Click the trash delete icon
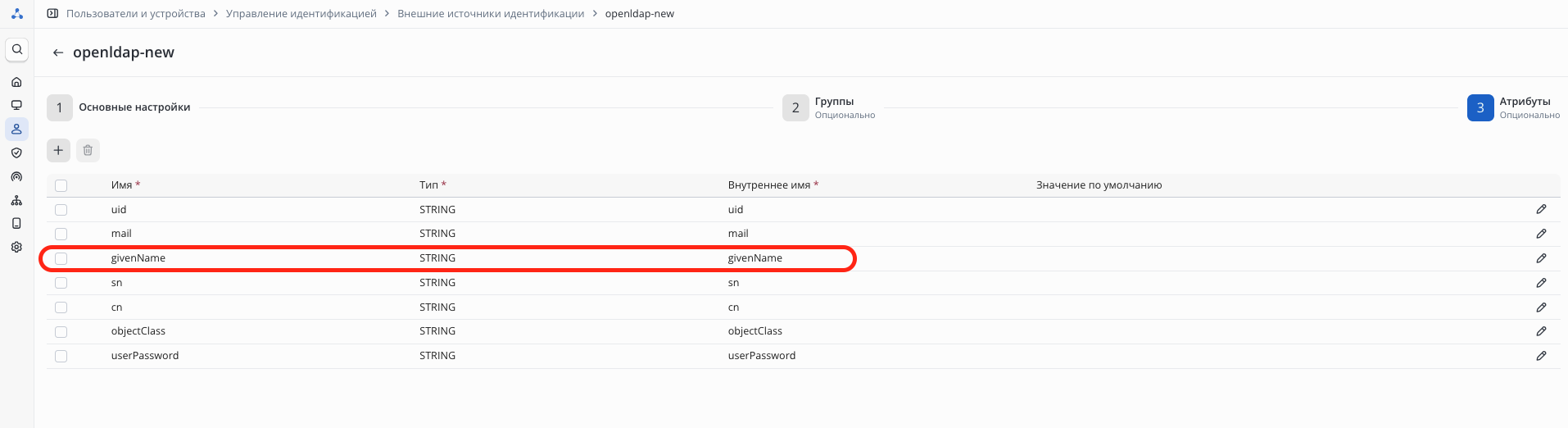Viewport: 1568px width, 428px height. pyautogui.click(x=88, y=150)
